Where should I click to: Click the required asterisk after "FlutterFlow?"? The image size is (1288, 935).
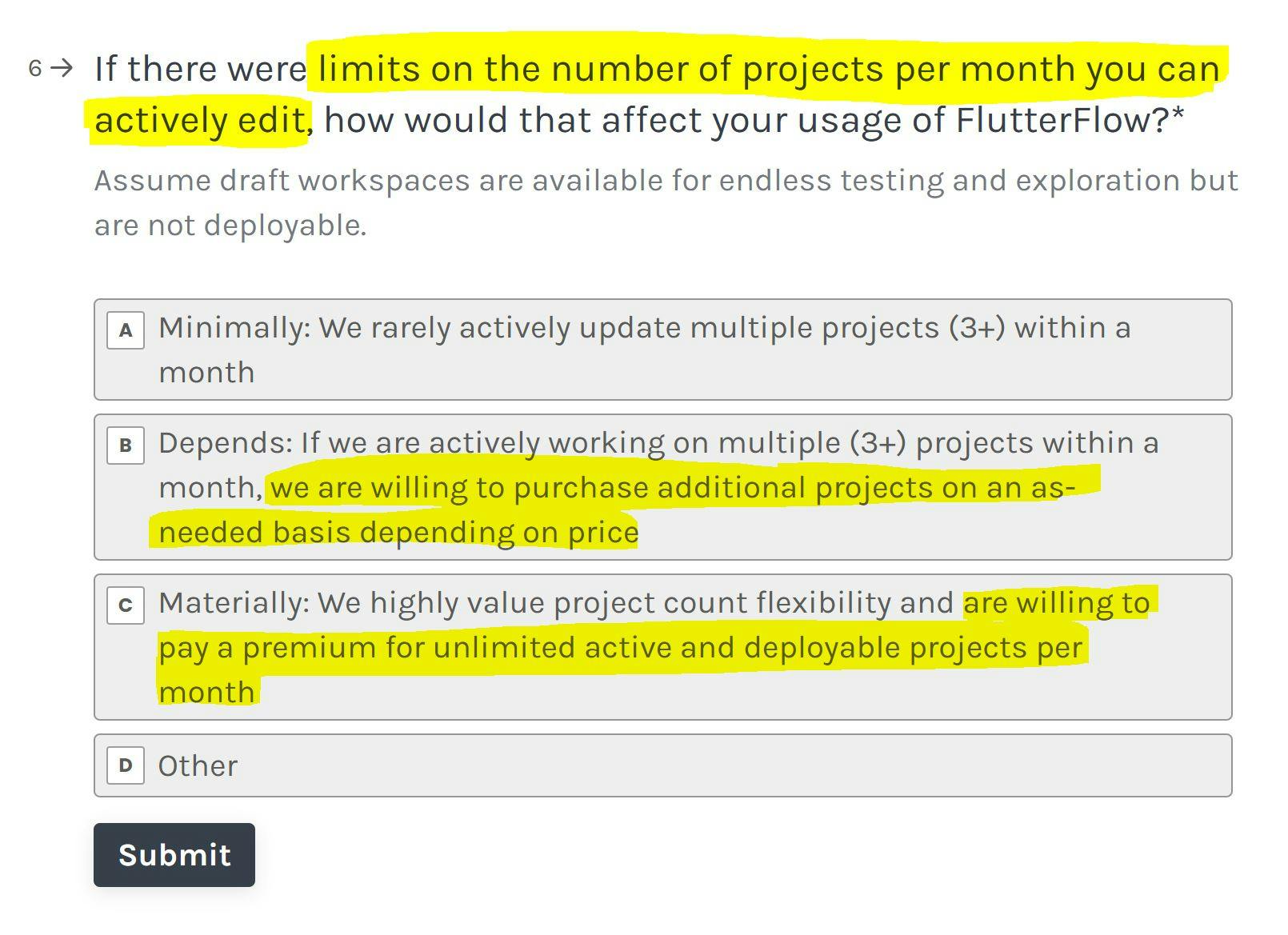coord(1178,115)
